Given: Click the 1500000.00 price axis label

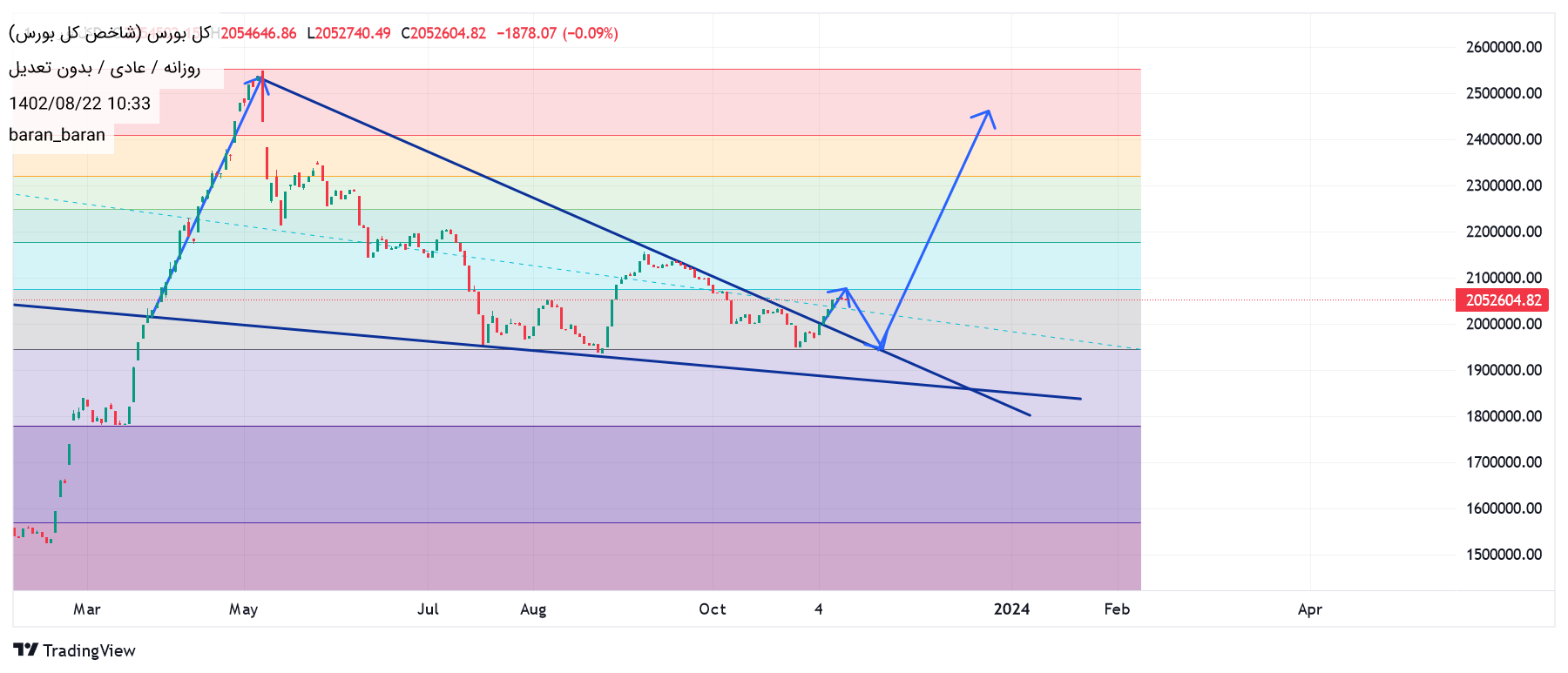Looking at the screenshot, I should (1504, 555).
